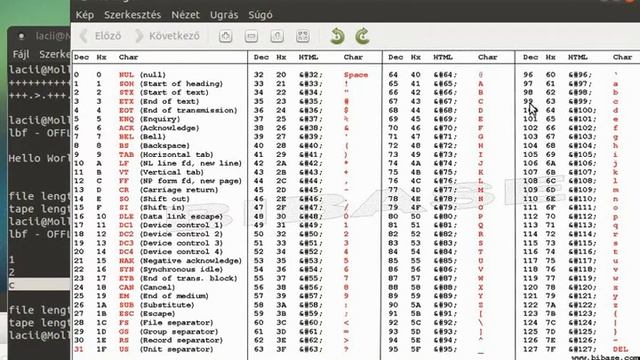
Task: Click the (Unit separator) entry
Action: (176, 349)
